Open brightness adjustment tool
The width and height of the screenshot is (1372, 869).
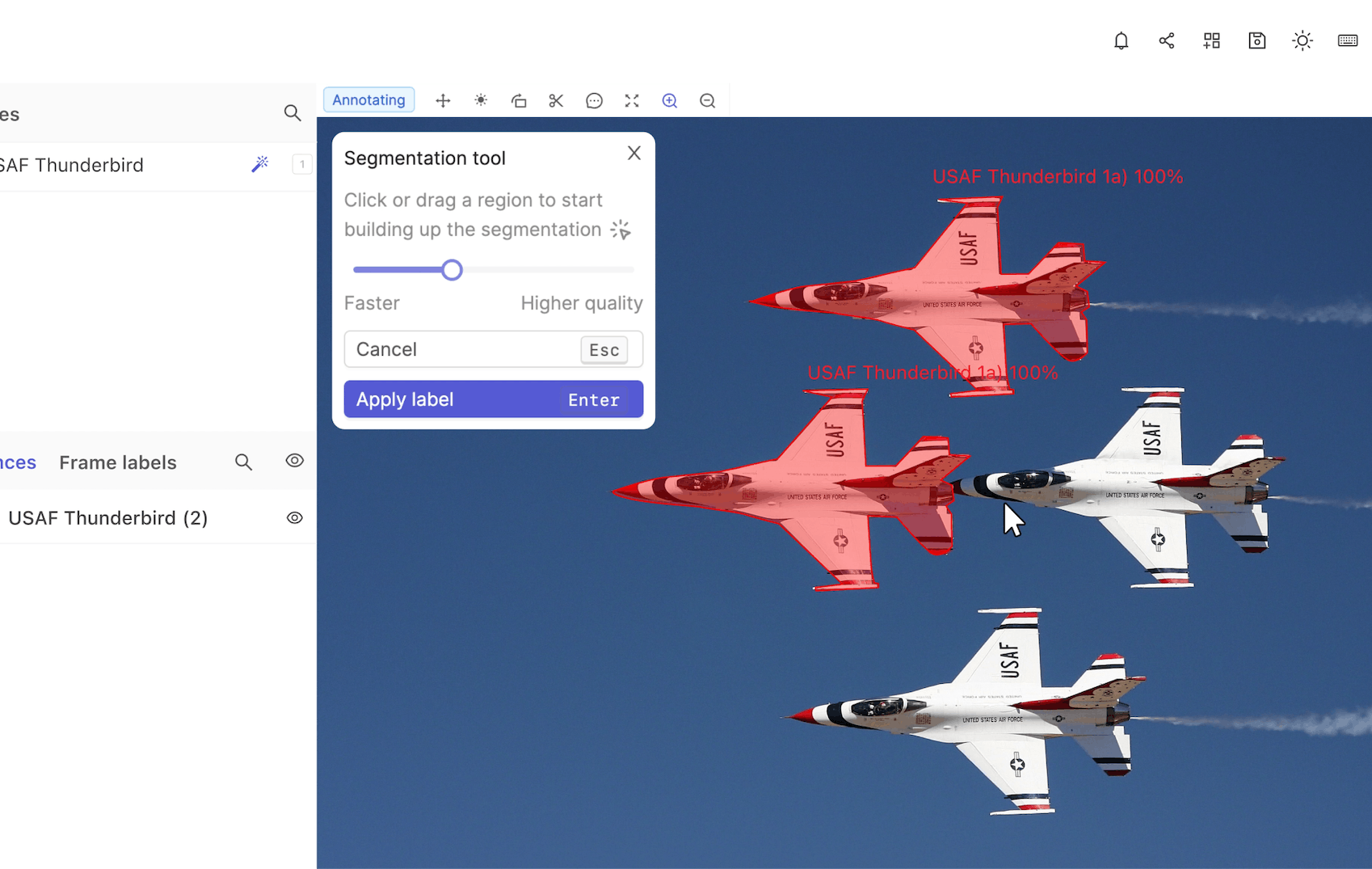point(481,100)
